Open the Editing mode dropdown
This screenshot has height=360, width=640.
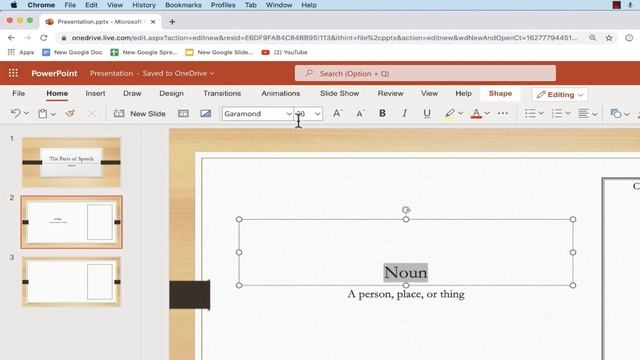(560, 95)
